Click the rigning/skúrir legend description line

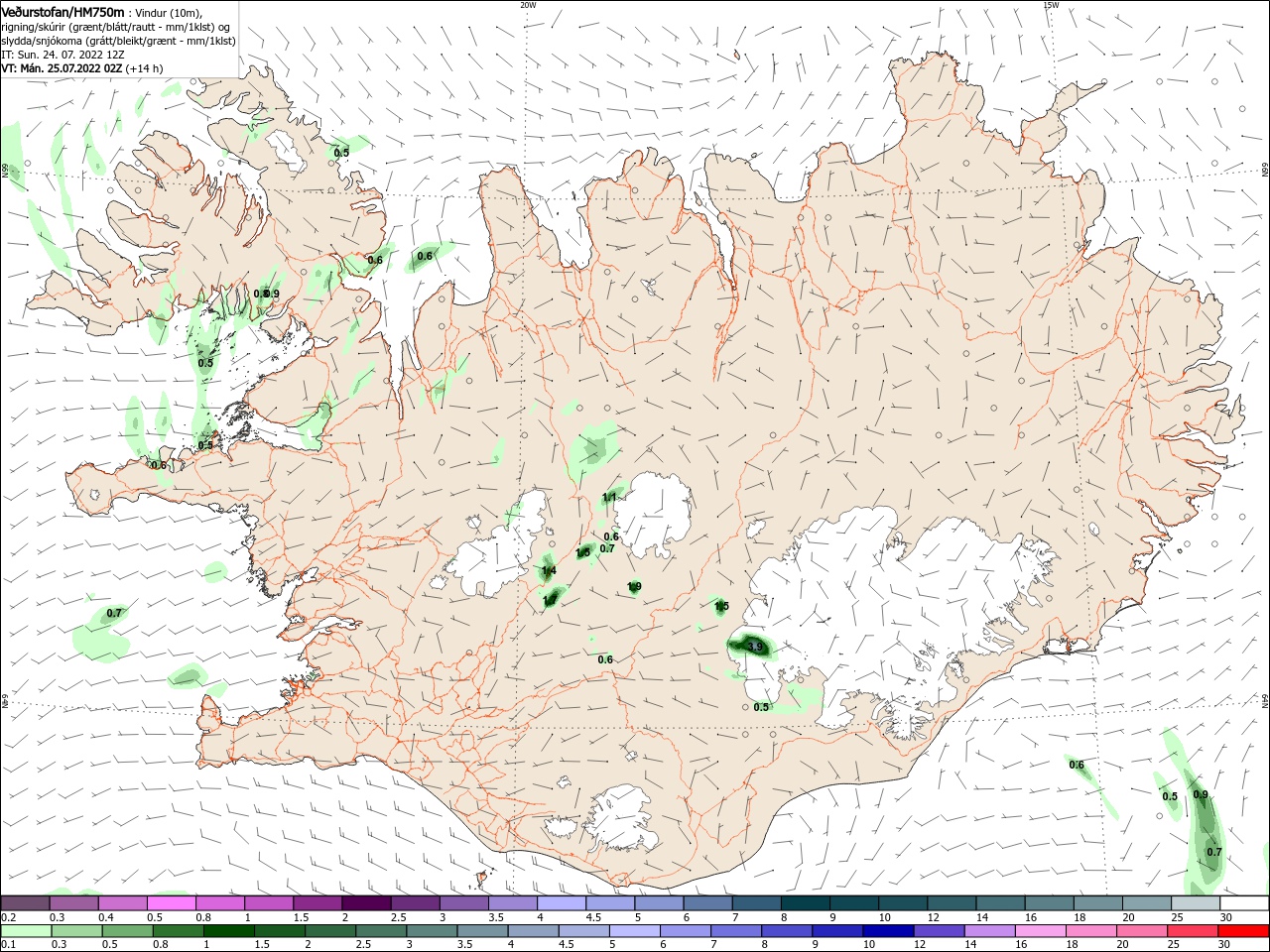[x=116, y=27]
